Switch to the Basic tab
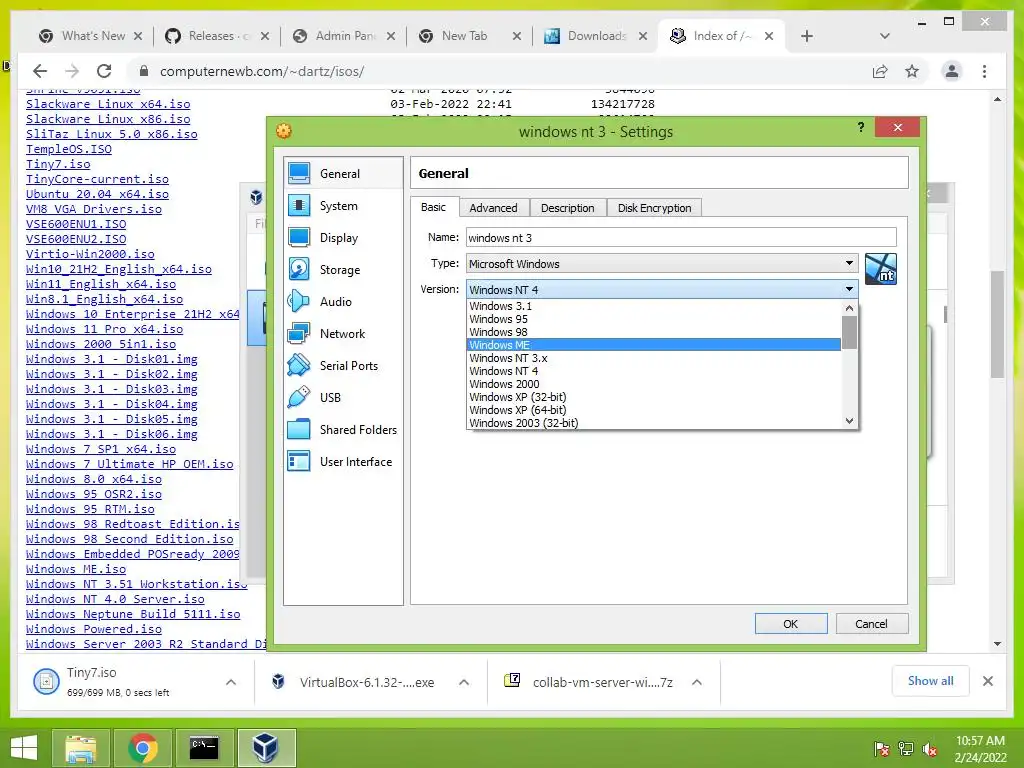The image size is (1024, 768). pos(434,207)
